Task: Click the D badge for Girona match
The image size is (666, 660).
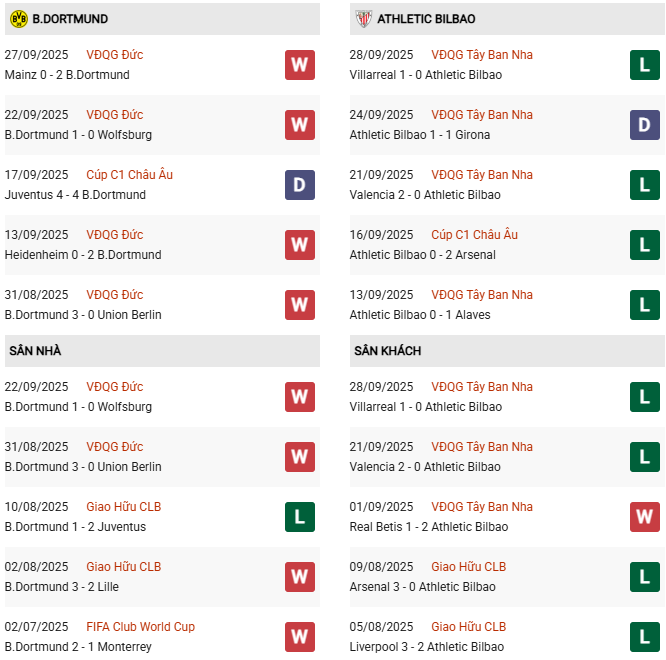Action: tap(645, 125)
